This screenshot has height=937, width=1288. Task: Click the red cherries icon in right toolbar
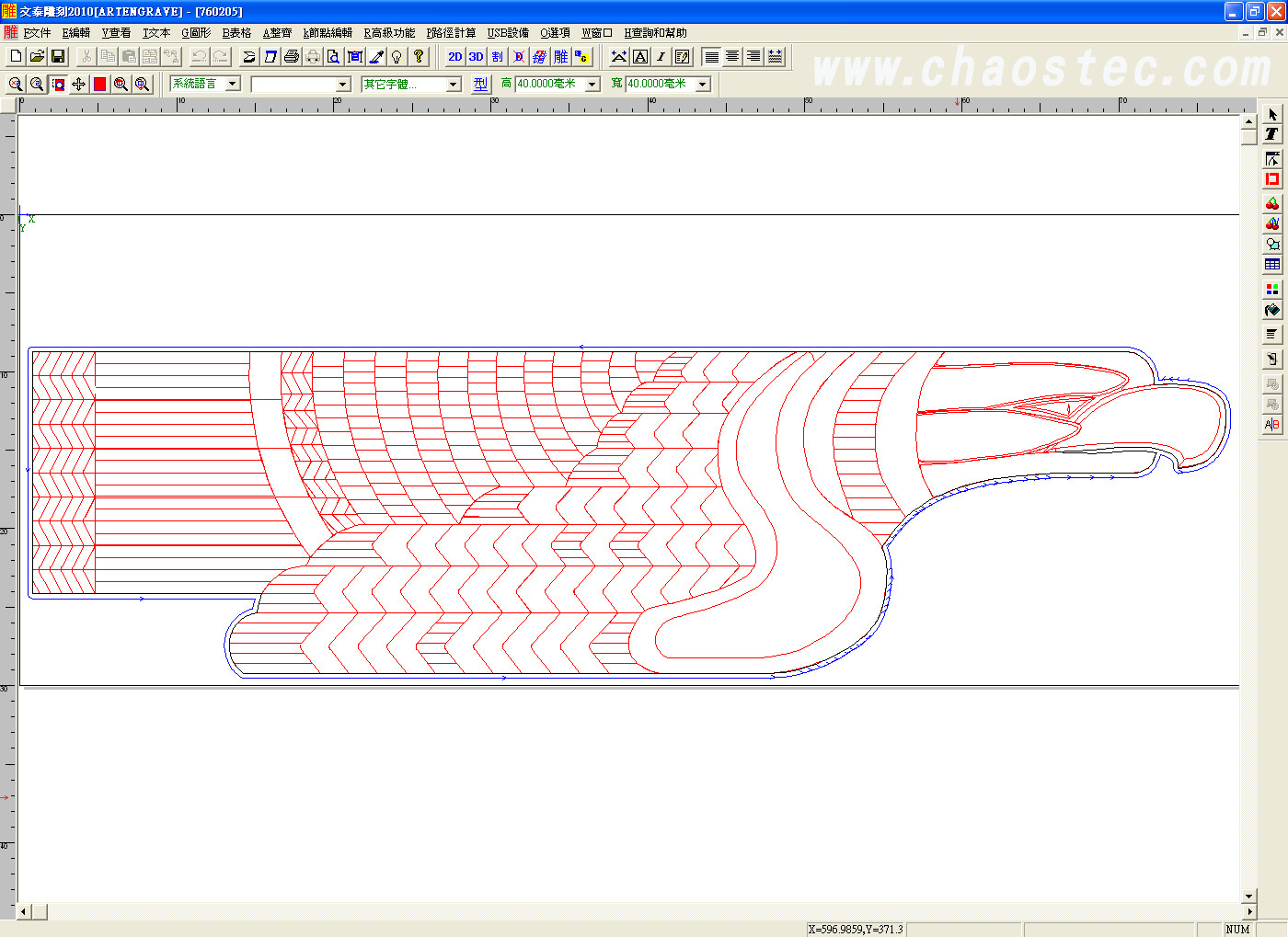[x=1272, y=203]
